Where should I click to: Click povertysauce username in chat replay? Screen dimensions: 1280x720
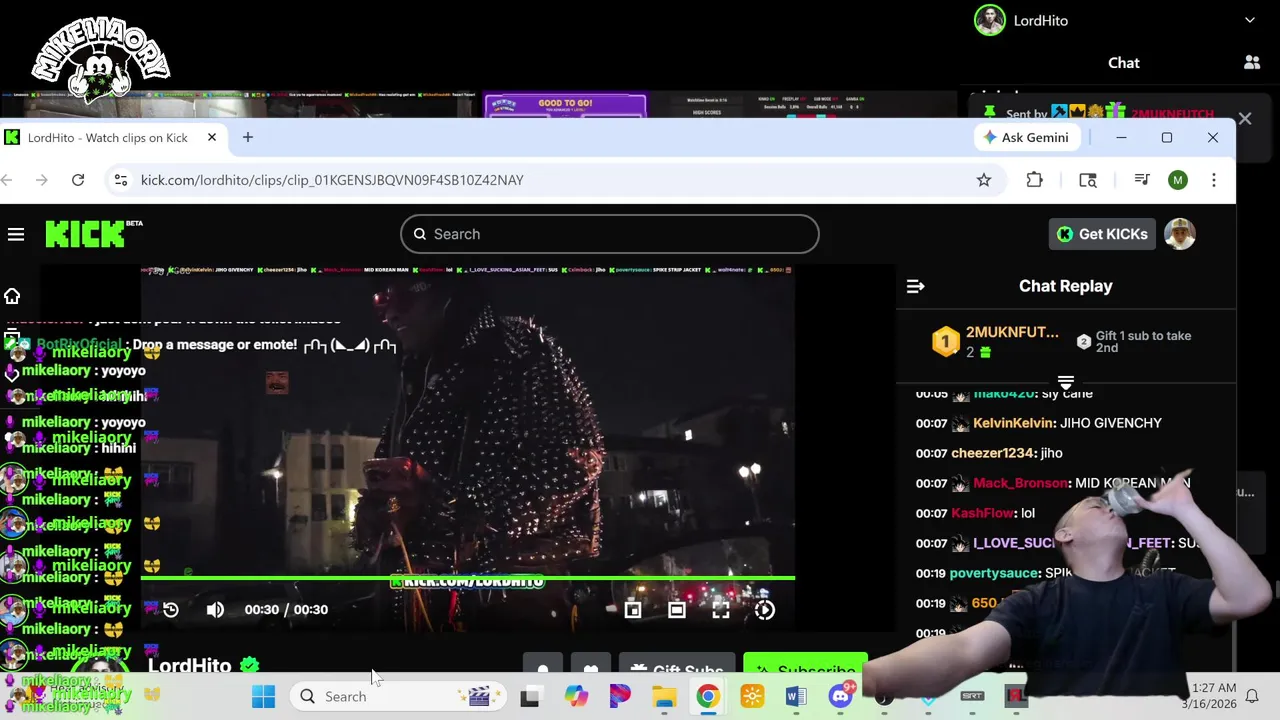pyautogui.click(x=994, y=573)
